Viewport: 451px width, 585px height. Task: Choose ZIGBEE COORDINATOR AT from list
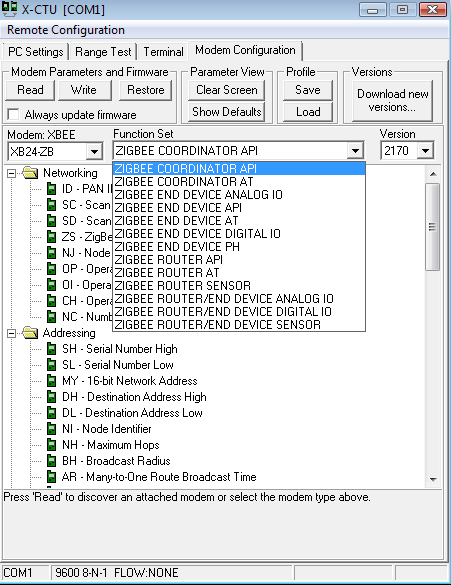tap(239, 182)
